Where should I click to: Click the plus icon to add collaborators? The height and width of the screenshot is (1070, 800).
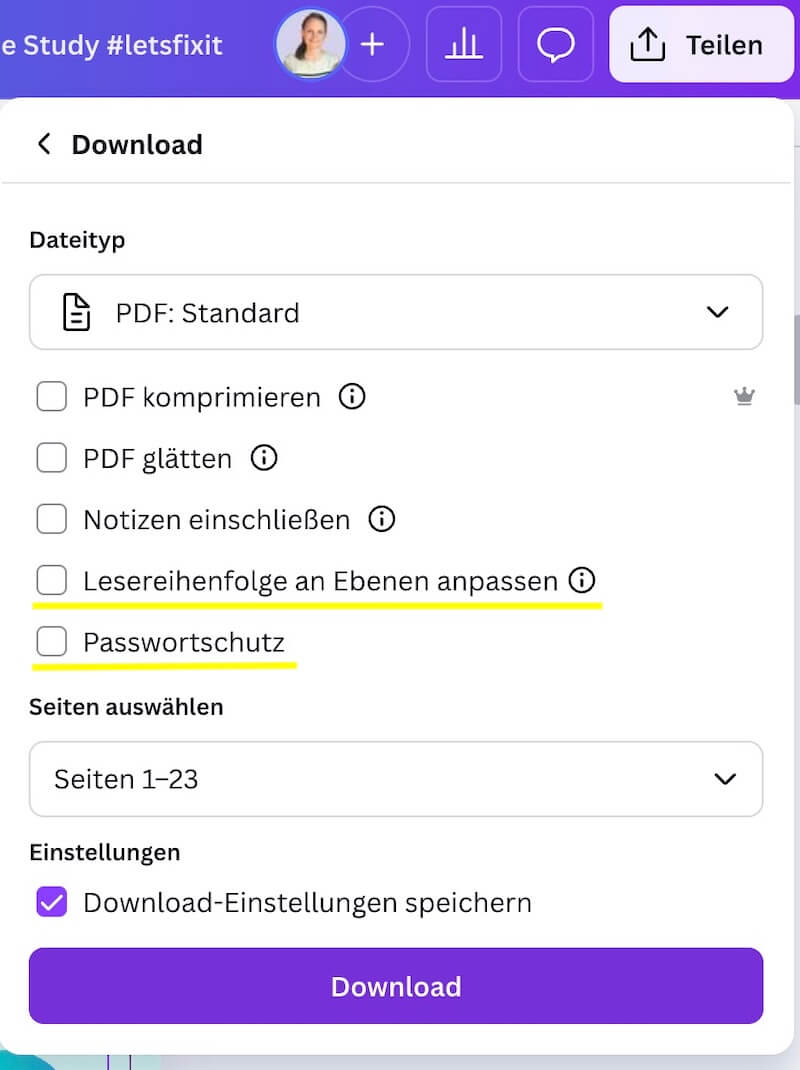373,44
